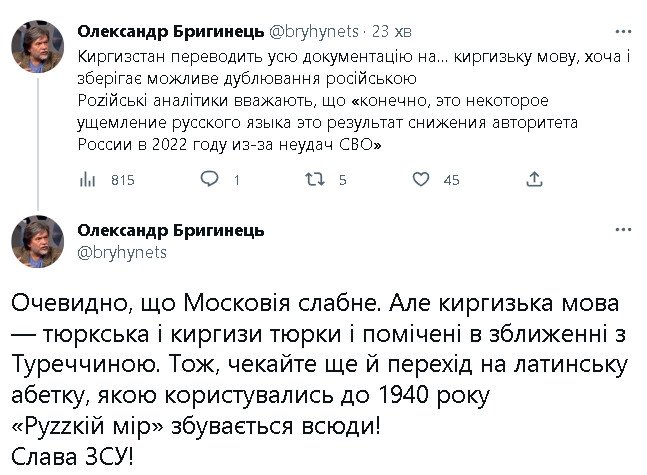The height and width of the screenshot is (475, 647).
Task: Like the tweet with heart icon
Action: [x=421, y=180]
